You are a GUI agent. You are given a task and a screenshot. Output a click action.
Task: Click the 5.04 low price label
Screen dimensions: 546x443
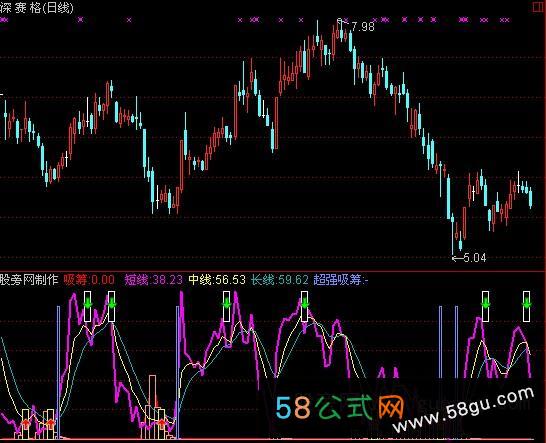(475, 258)
